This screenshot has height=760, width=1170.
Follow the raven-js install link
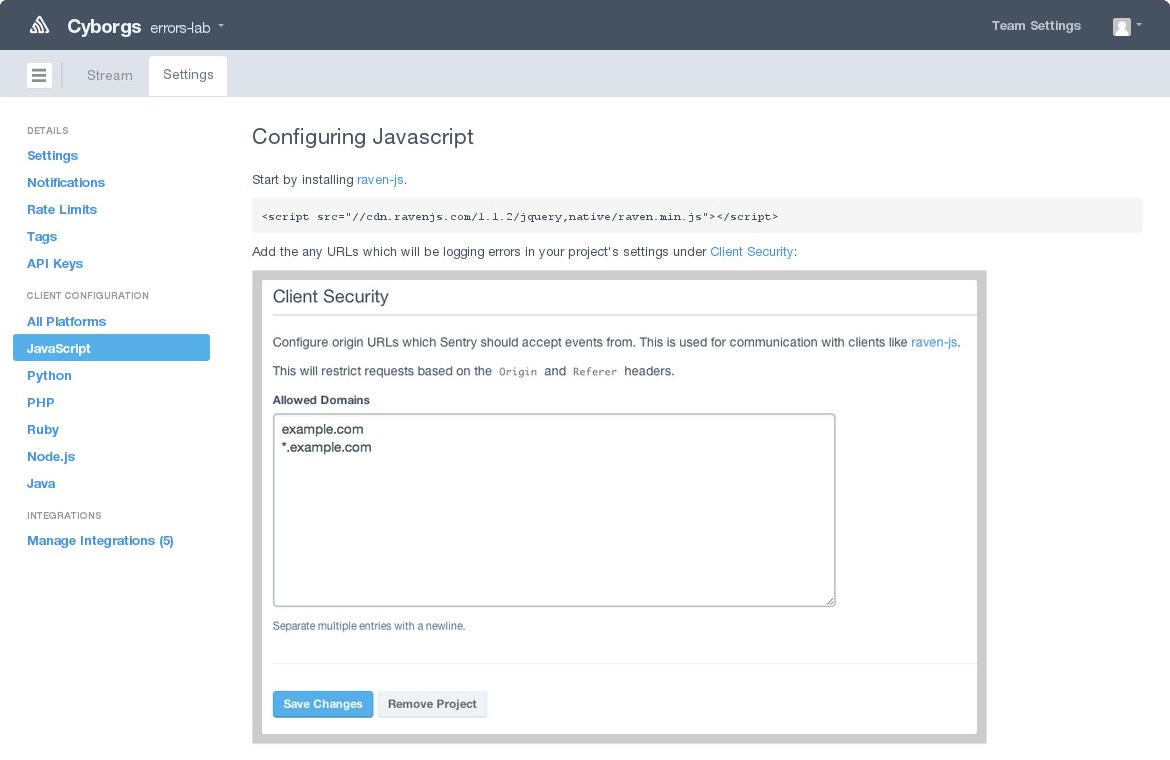380,179
